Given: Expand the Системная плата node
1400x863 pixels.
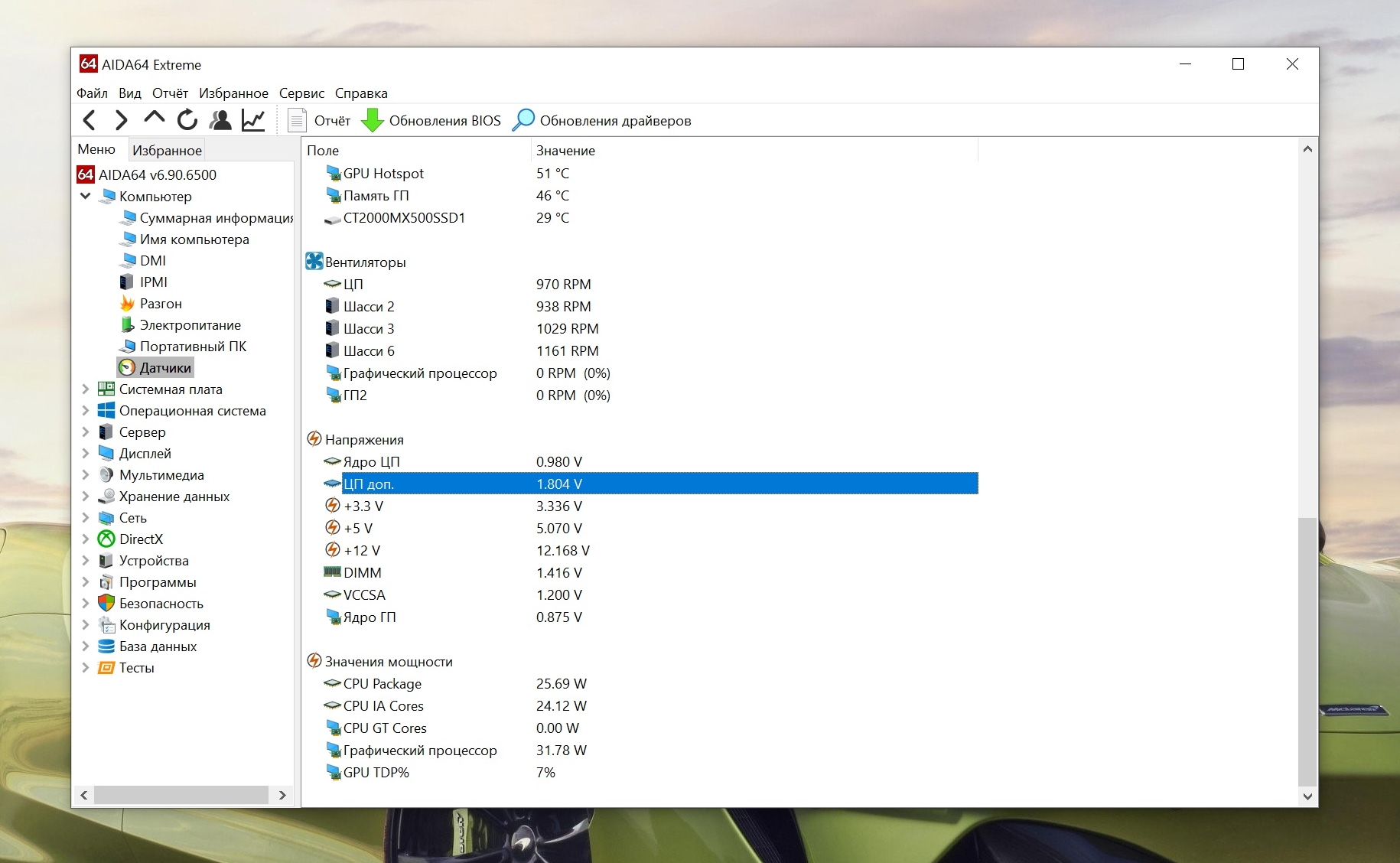Looking at the screenshot, I should coord(86,389).
